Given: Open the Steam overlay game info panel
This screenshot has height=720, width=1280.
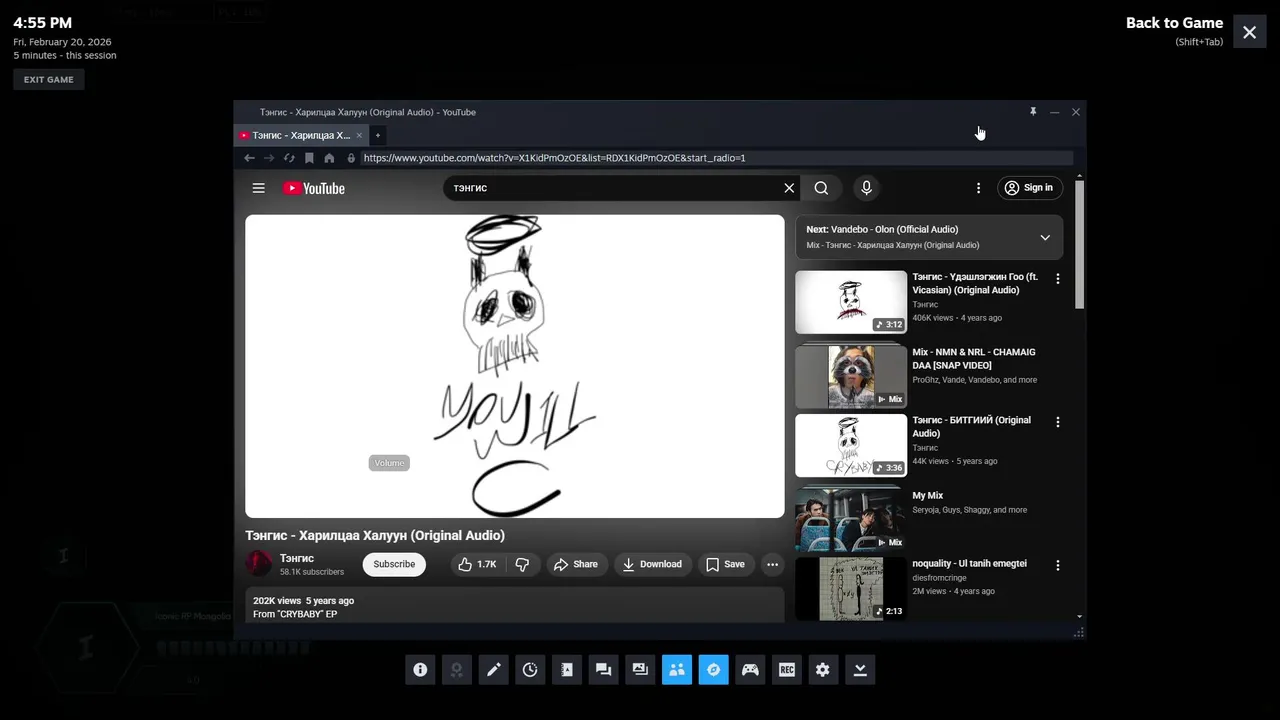Looking at the screenshot, I should click(x=420, y=670).
